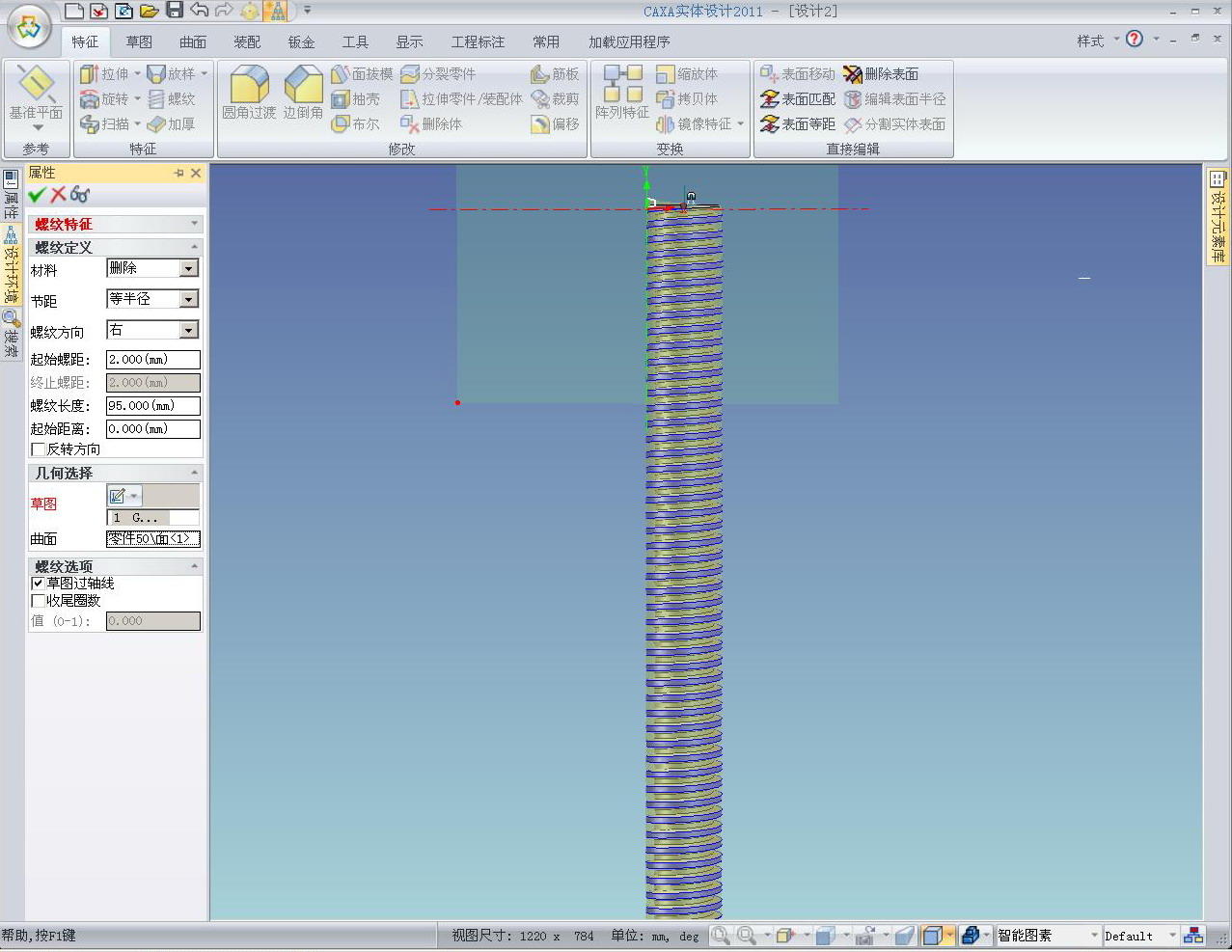Collapse the 螺纹选项 section
Image resolution: width=1232 pixels, height=952 pixels.
[x=194, y=567]
